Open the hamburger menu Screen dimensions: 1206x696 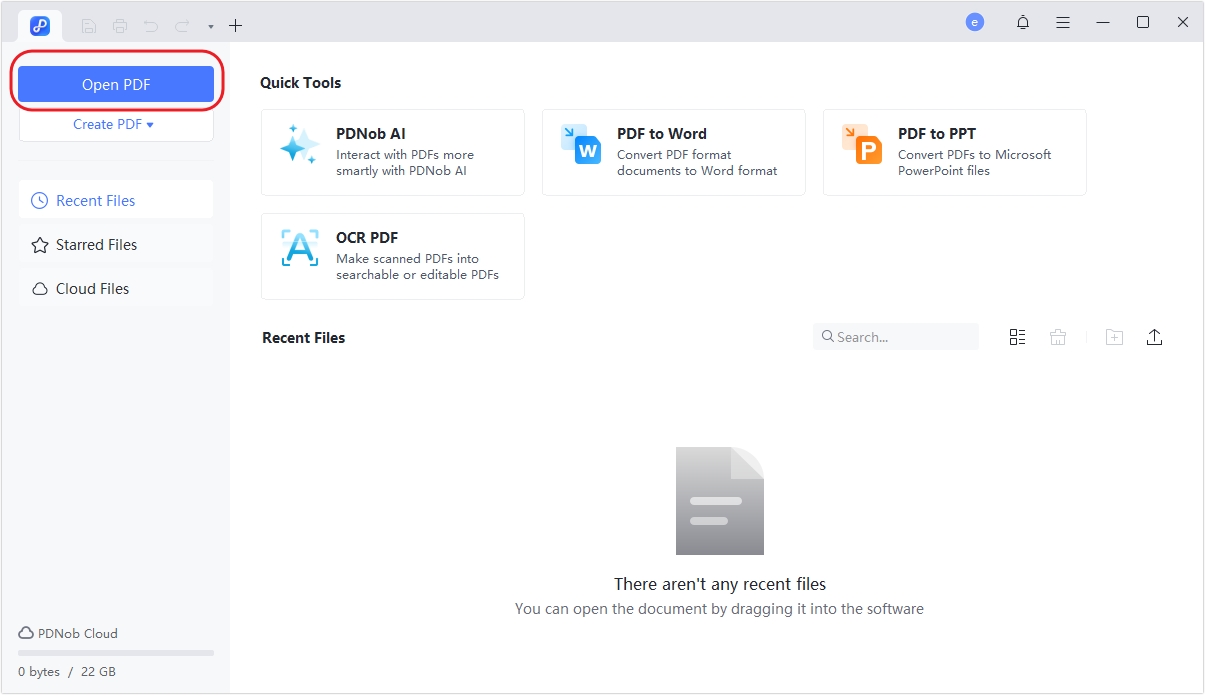(1063, 21)
